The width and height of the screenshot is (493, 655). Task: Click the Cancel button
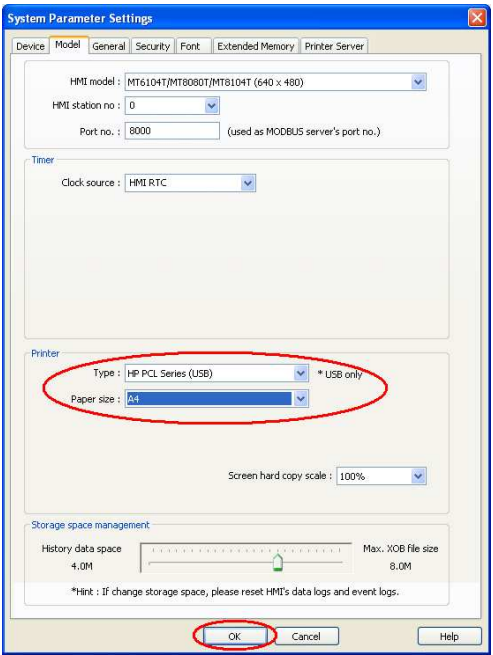tap(306, 636)
